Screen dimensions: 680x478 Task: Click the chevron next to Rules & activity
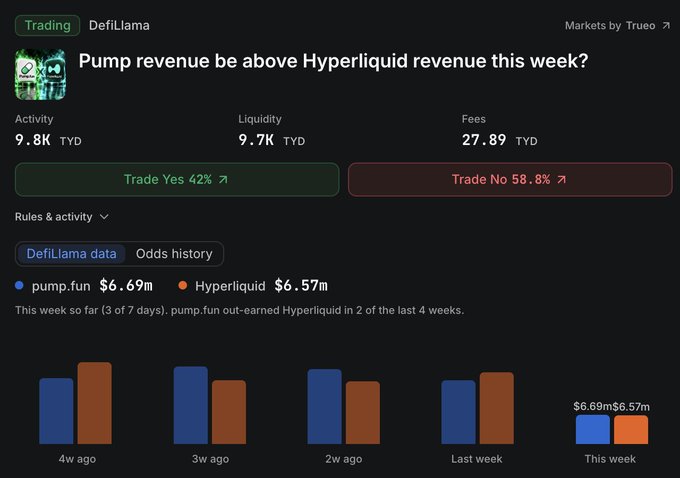click(x=104, y=217)
